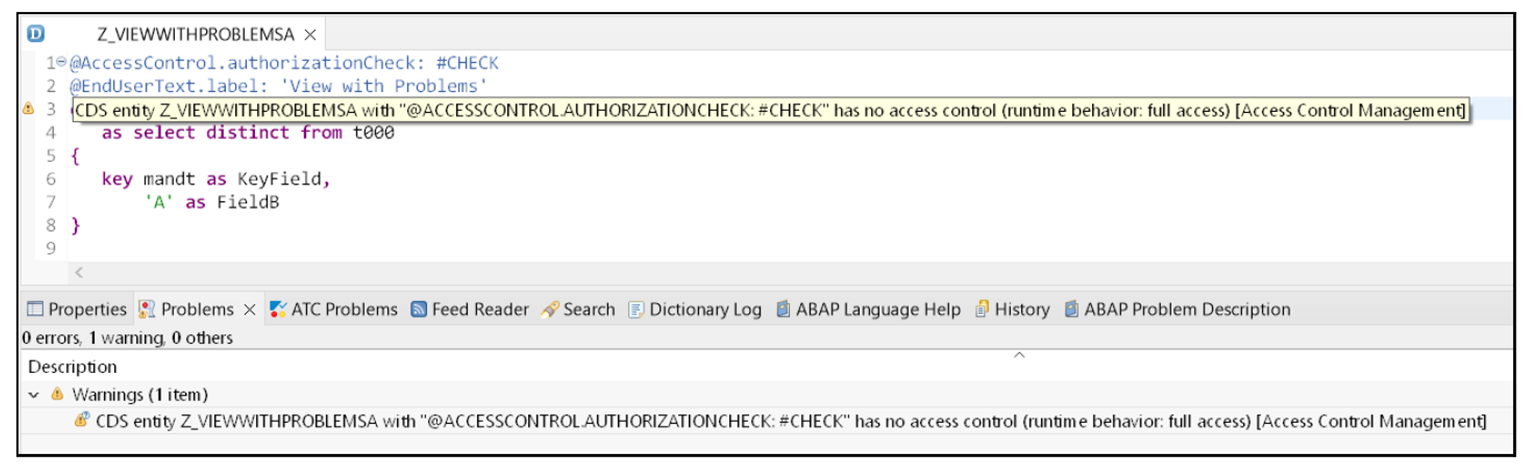Image resolution: width=1529 pixels, height=469 pixels.
Task: Click the editor's horizontal scroll left arrow
Action: tap(79, 272)
